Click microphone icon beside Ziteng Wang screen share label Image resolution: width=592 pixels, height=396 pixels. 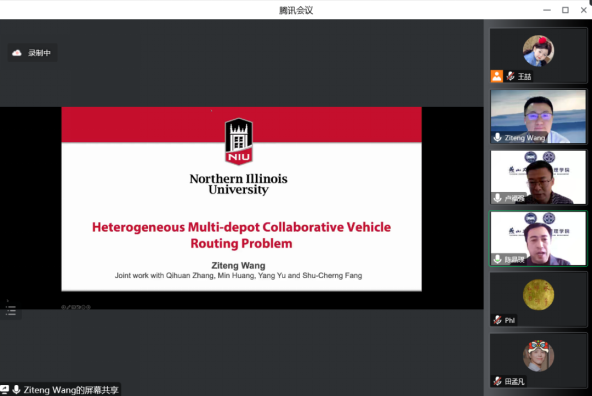(16, 389)
